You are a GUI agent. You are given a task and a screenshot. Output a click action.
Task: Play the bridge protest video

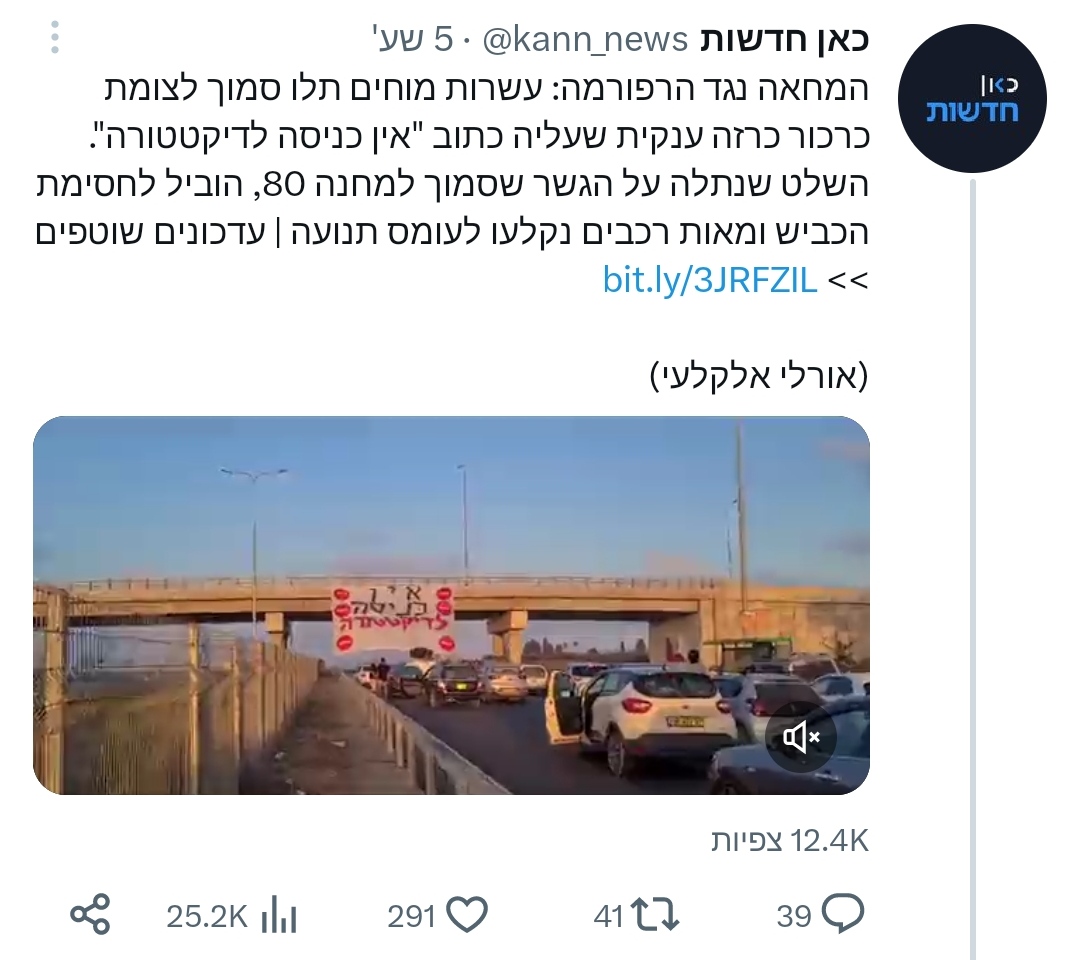(451, 605)
